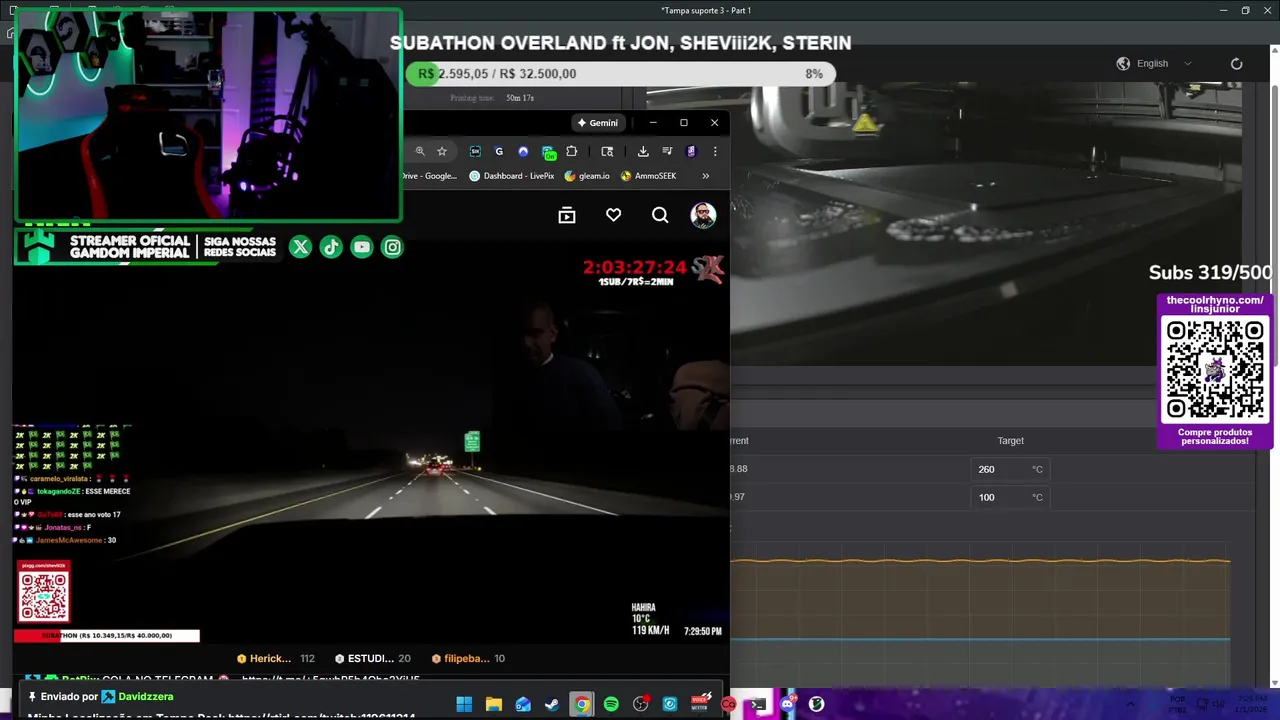Open the media controls icon in Chrome
The image size is (1280, 720).
coord(667,151)
